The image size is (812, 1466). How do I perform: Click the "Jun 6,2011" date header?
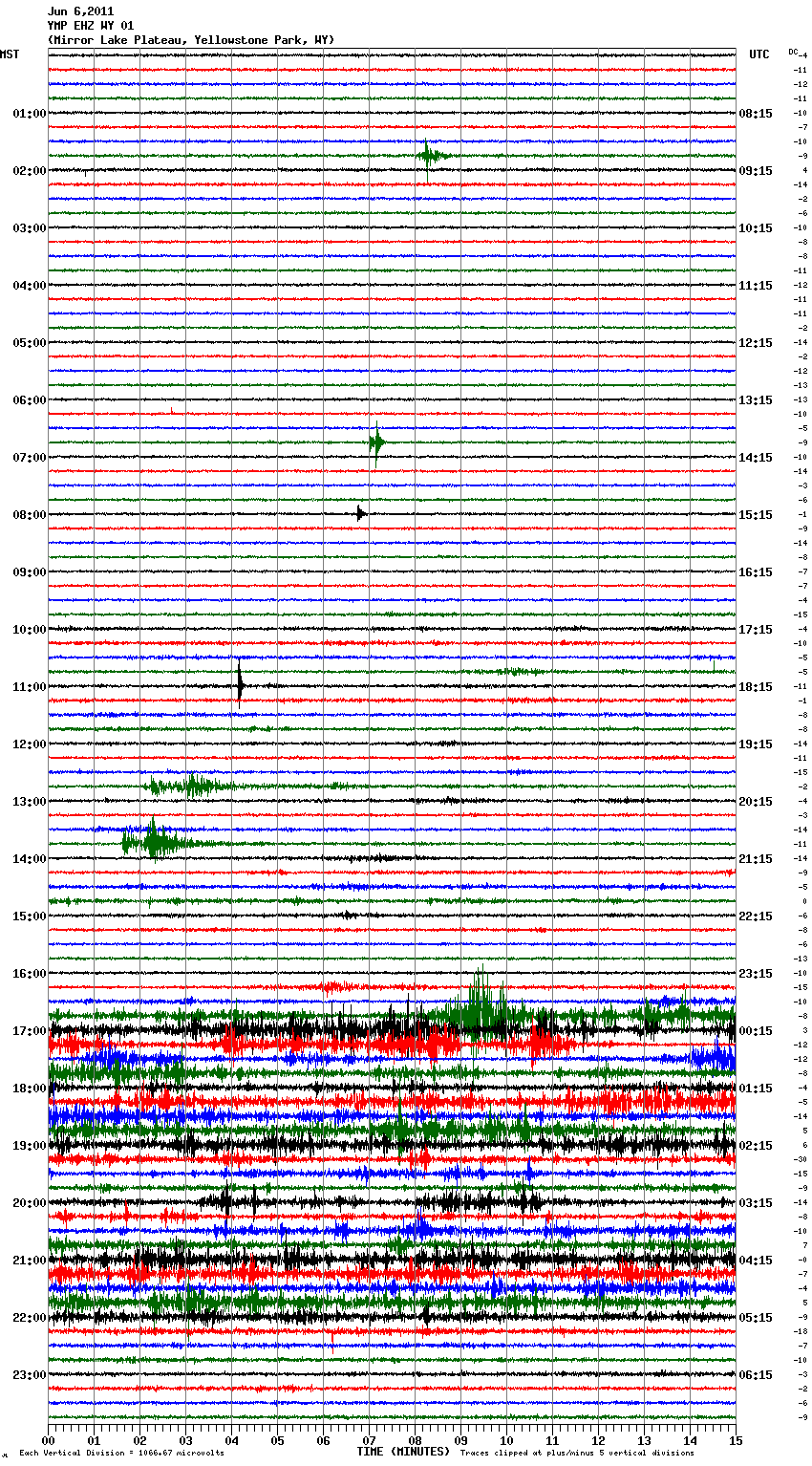[80, 11]
